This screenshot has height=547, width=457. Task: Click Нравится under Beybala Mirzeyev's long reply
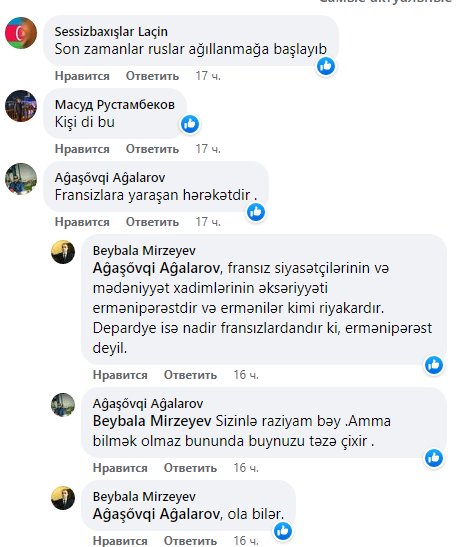click(x=120, y=375)
